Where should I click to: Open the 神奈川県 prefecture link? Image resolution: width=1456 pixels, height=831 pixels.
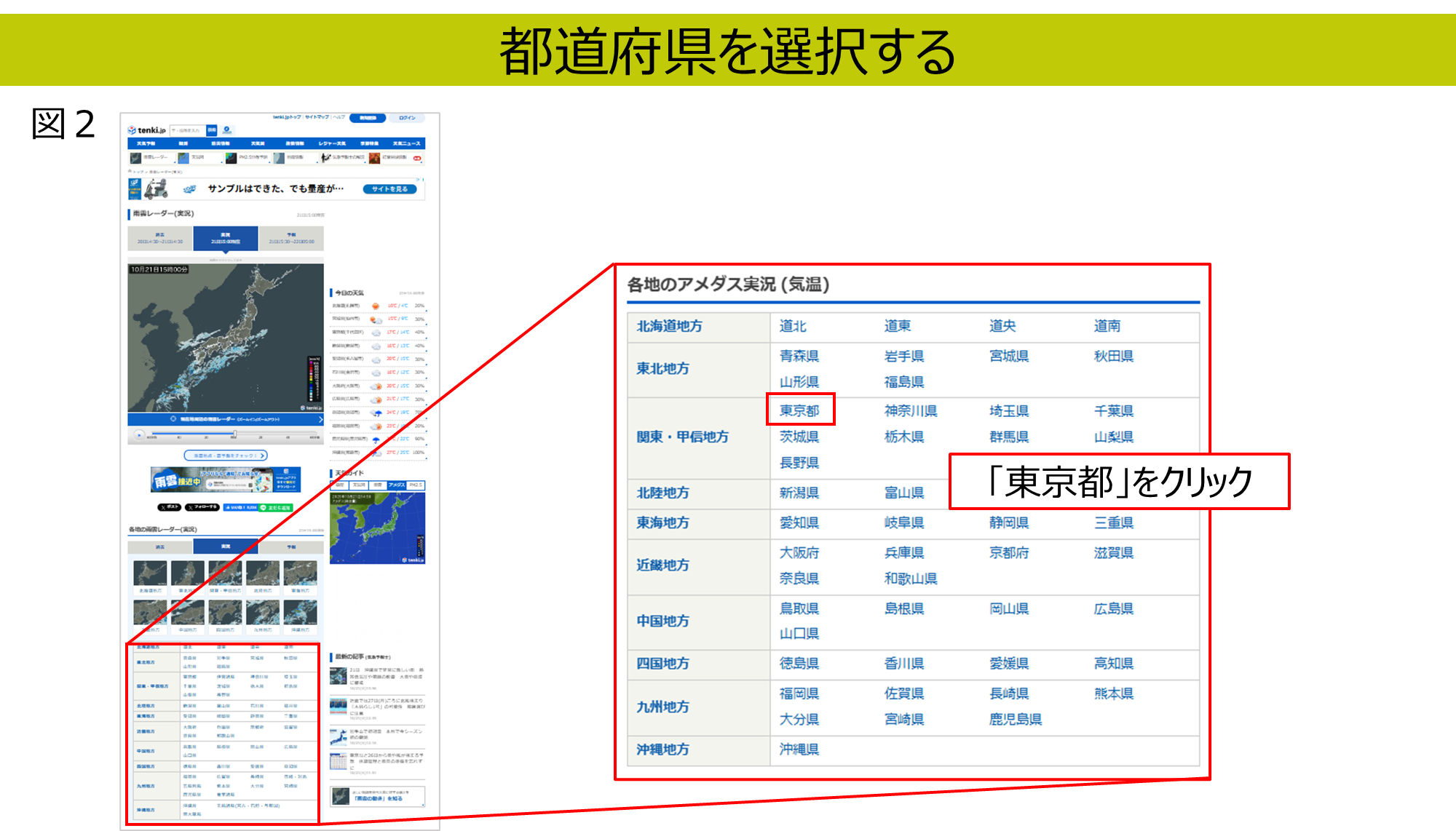pyautogui.click(x=910, y=410)
